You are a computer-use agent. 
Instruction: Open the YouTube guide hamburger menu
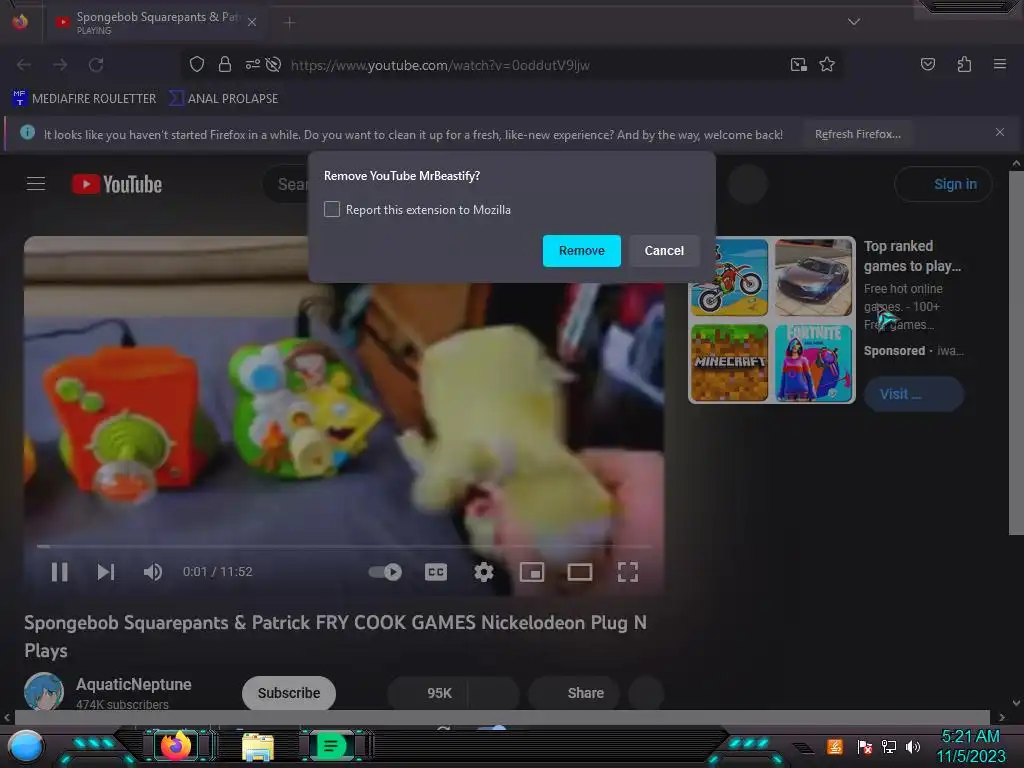(x=36, y=184)
